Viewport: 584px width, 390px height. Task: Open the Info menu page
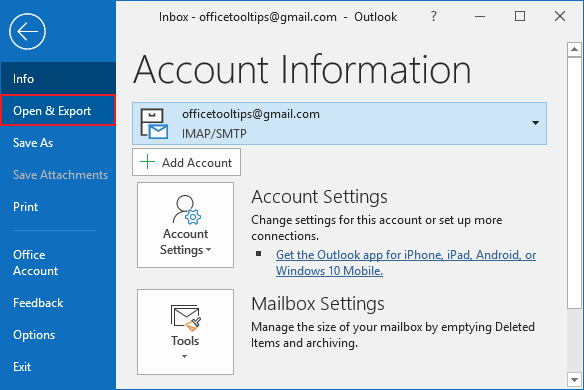coord(58,78)
